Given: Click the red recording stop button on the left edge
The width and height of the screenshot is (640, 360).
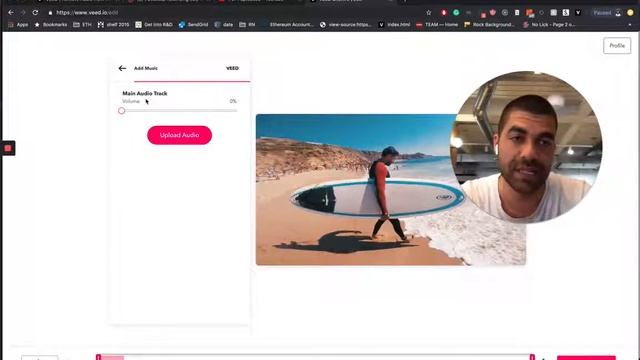Looking at the screenshot, I should [8, 148].
